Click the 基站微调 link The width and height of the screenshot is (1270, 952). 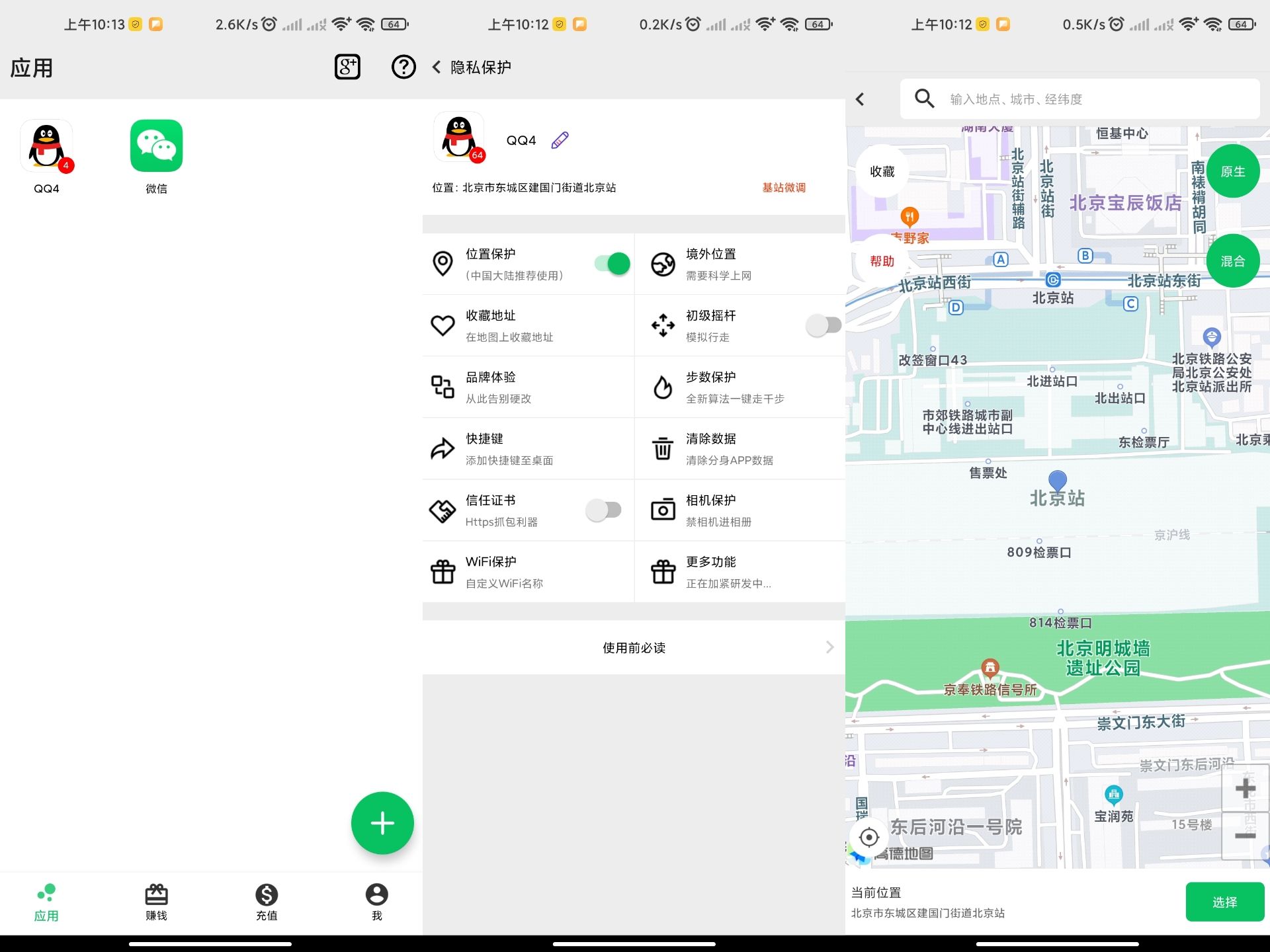(x=784, y=188)
